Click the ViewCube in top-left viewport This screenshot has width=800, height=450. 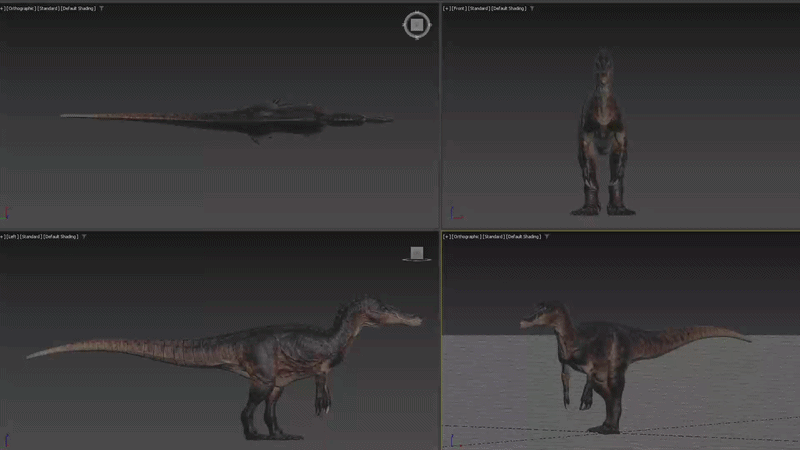416,25
